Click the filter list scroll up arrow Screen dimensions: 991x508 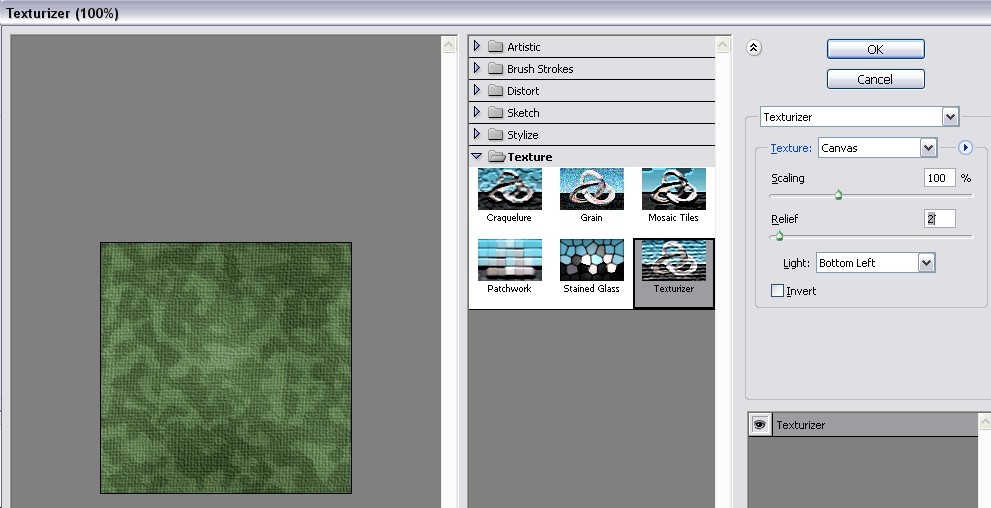click(722, 45)
